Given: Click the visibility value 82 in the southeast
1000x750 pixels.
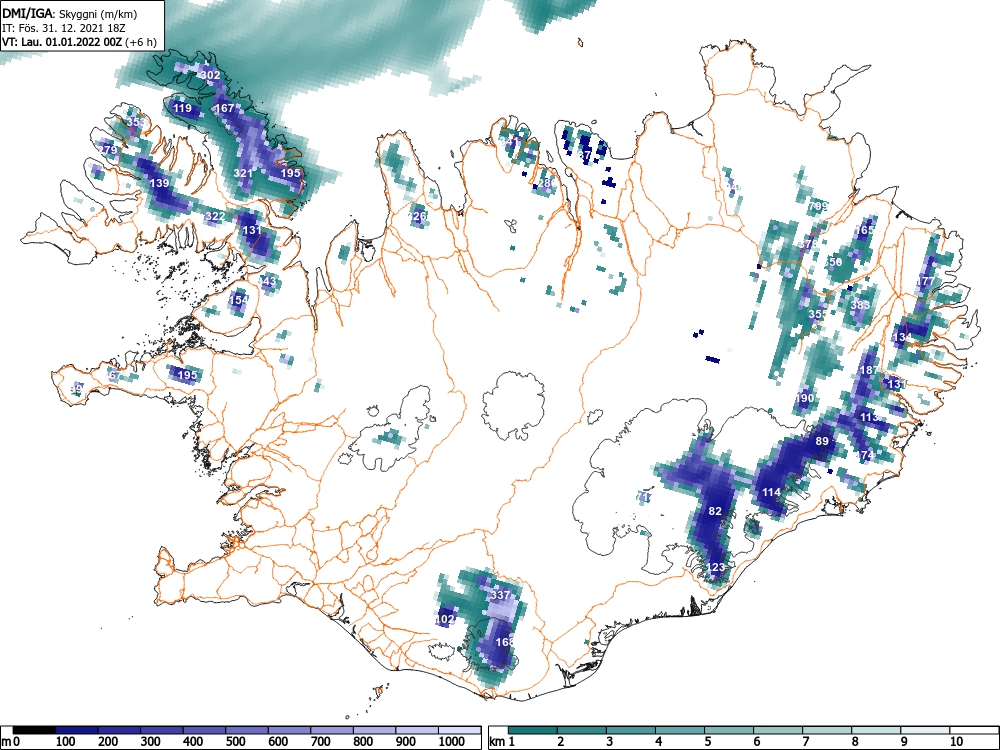Looking at the screenshot, I should click(715, 511).
